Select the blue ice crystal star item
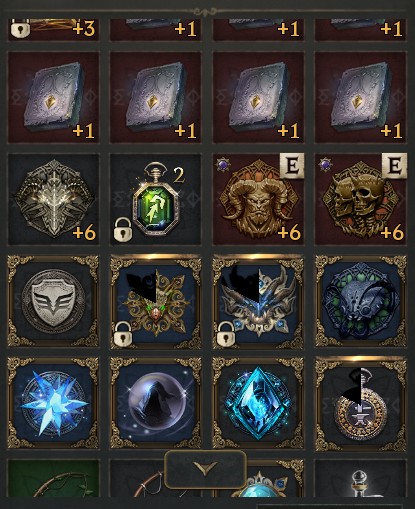415x509 pixels. 53,403
